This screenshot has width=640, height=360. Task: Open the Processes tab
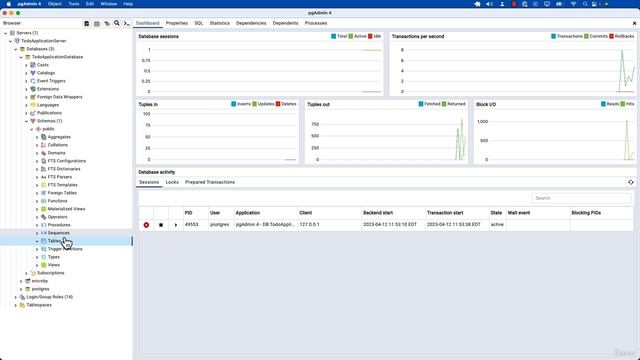click(x=316, y=23)
